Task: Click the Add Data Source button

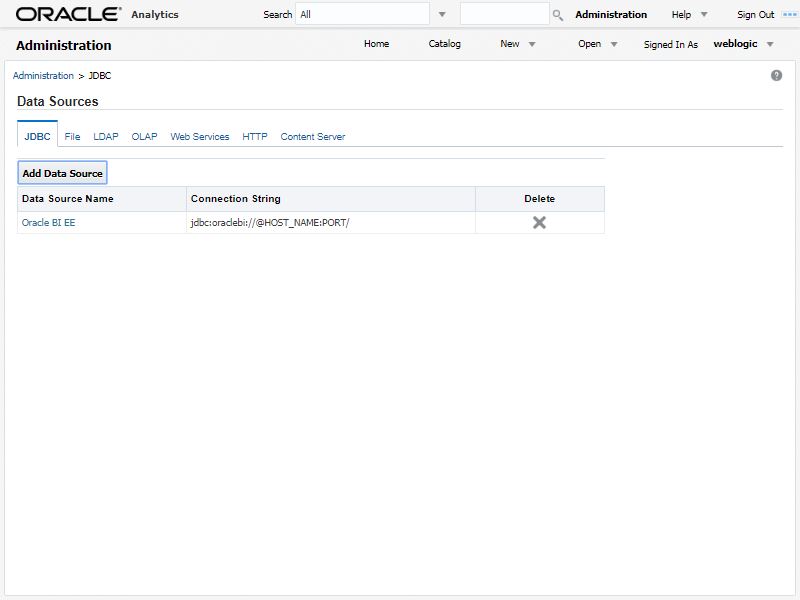Action: 62,173
